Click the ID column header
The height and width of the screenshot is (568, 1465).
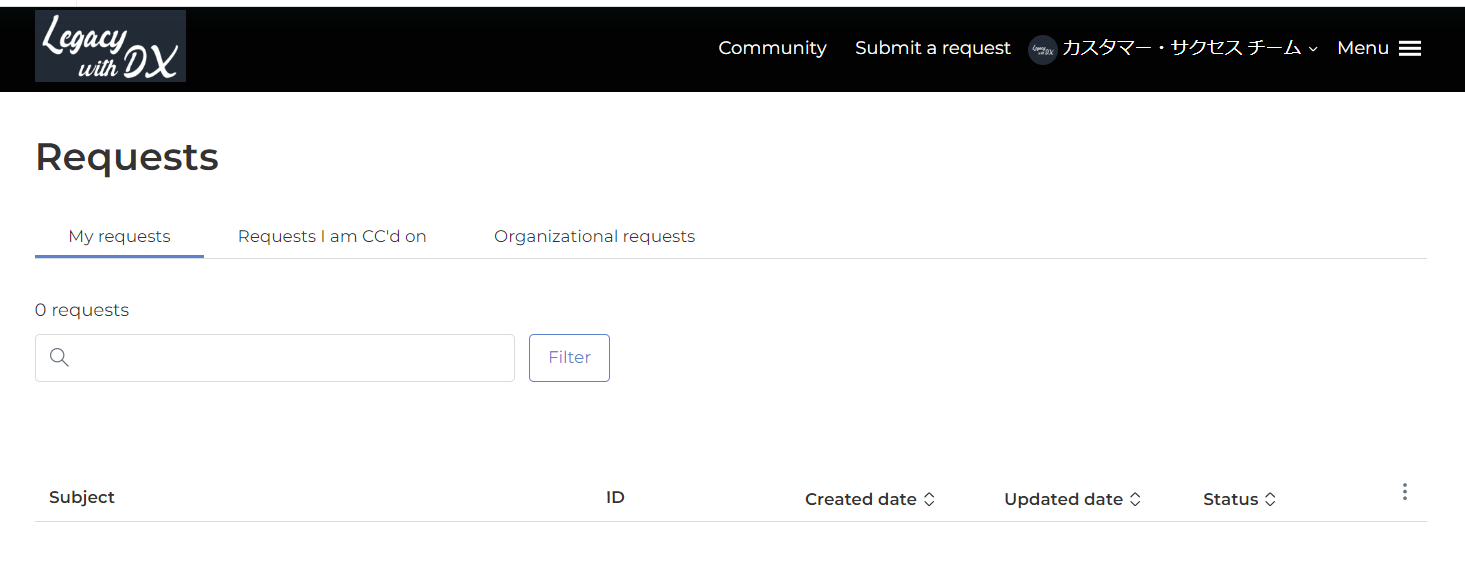(615, 497)
